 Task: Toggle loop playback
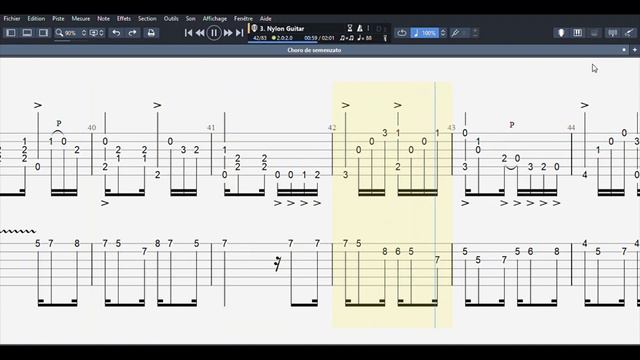pyautogui.click(x=402, y=33)
